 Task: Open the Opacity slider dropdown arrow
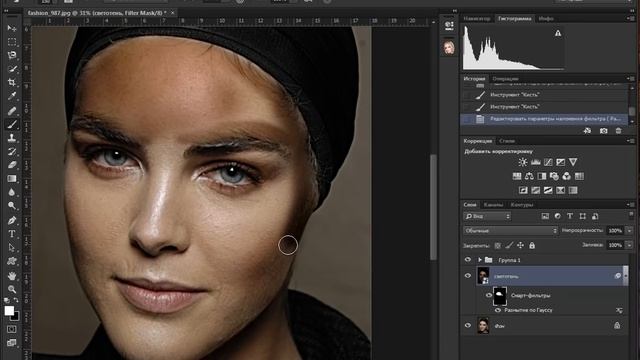[x=629, y=231]
